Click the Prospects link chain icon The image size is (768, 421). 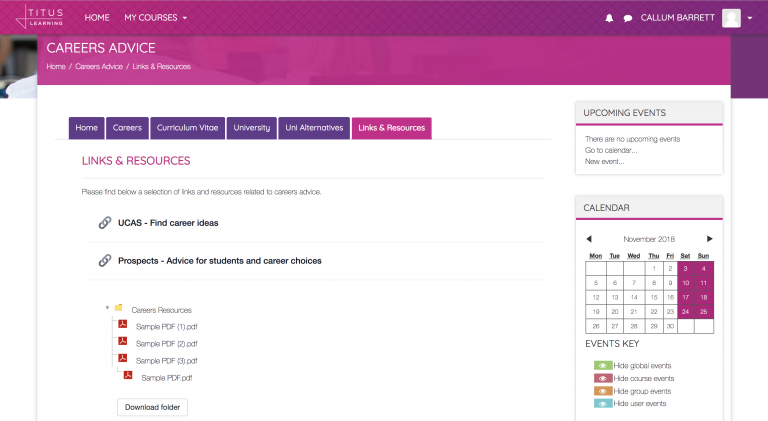[x=105, y=260]
